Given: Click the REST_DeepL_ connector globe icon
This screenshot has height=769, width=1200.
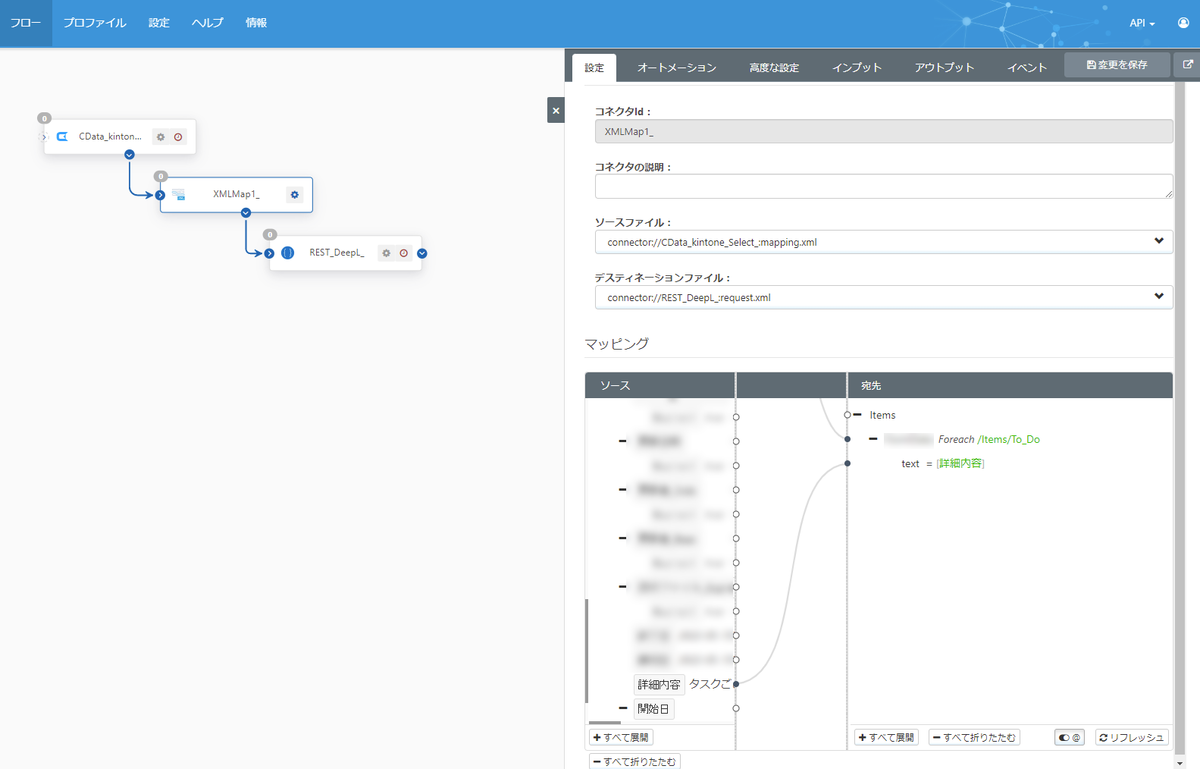Looking at the screenshot, I should coord(288,253).
